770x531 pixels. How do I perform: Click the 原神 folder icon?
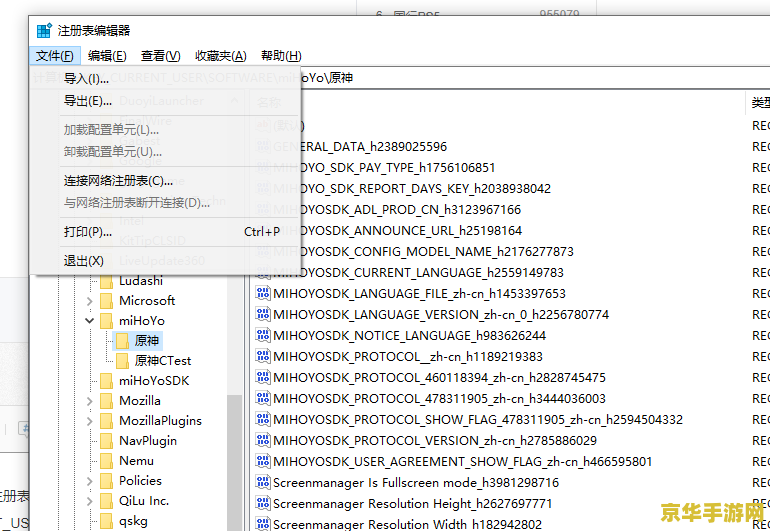[122, 340]
